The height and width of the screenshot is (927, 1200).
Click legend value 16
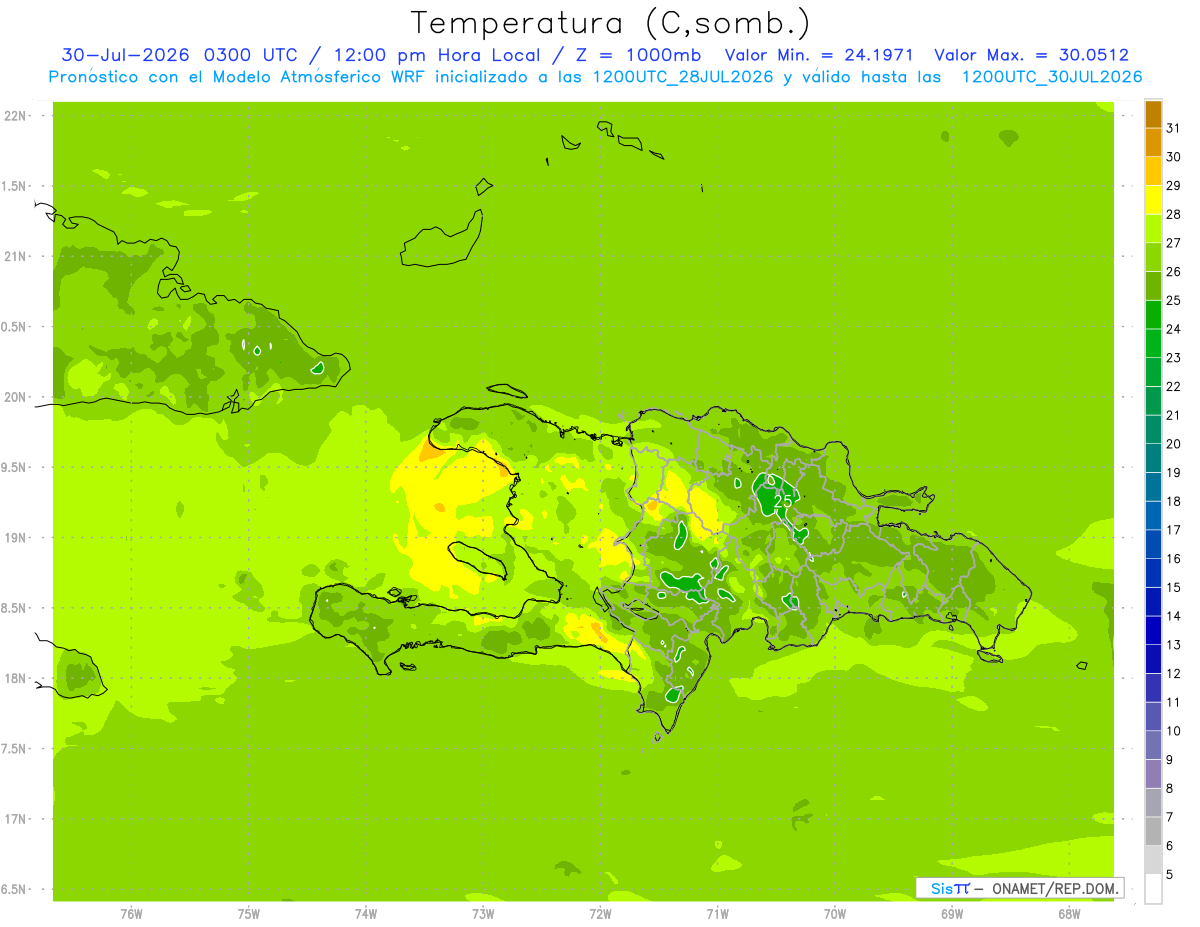1173,559
